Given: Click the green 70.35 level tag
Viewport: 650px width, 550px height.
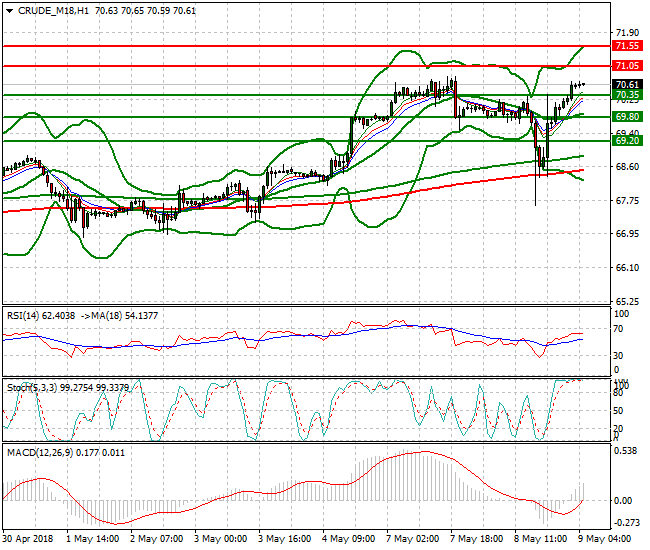Looking at the screenshot, I should [627, 95].
